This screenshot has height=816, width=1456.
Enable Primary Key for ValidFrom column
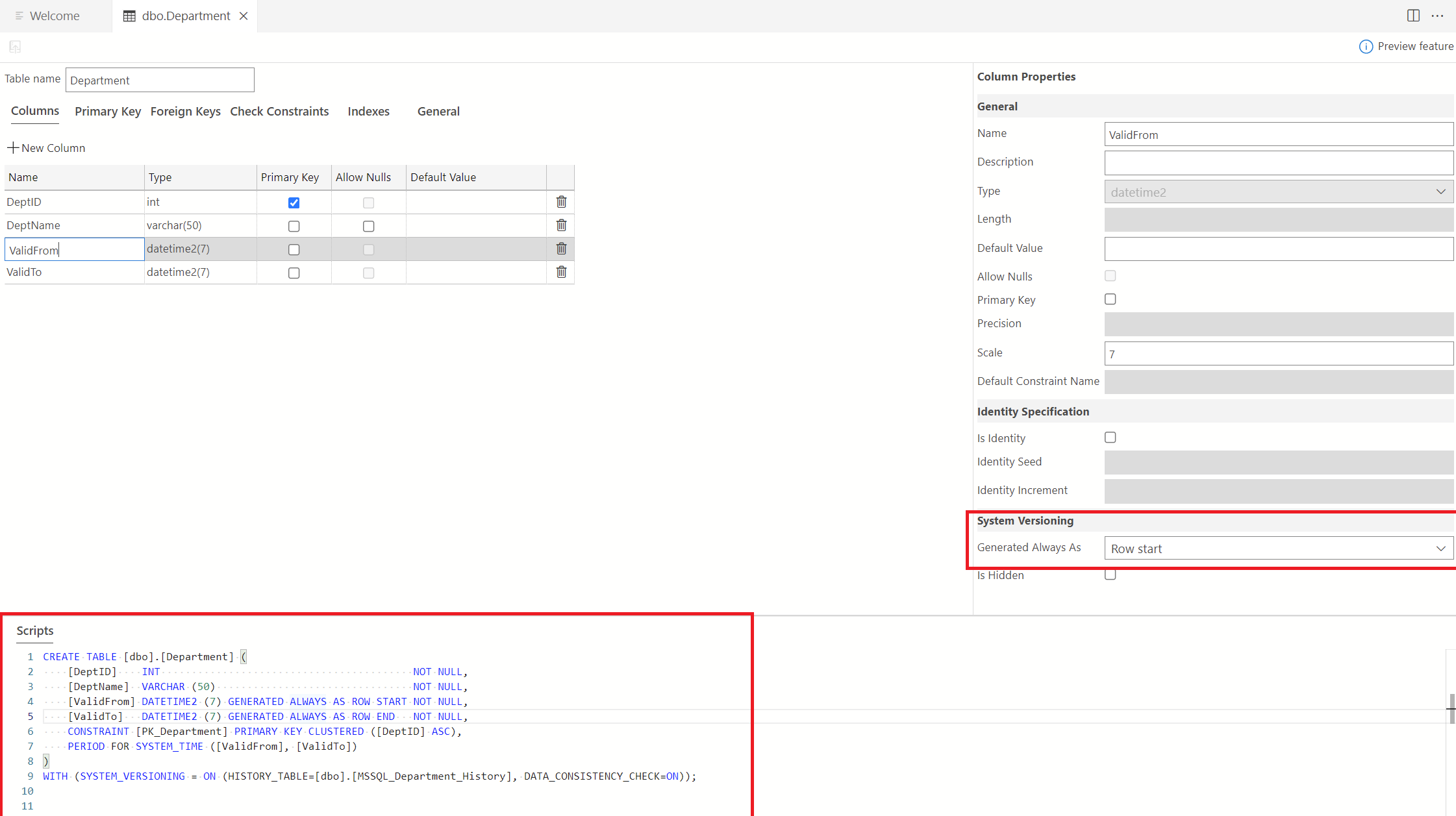[293, 249]
